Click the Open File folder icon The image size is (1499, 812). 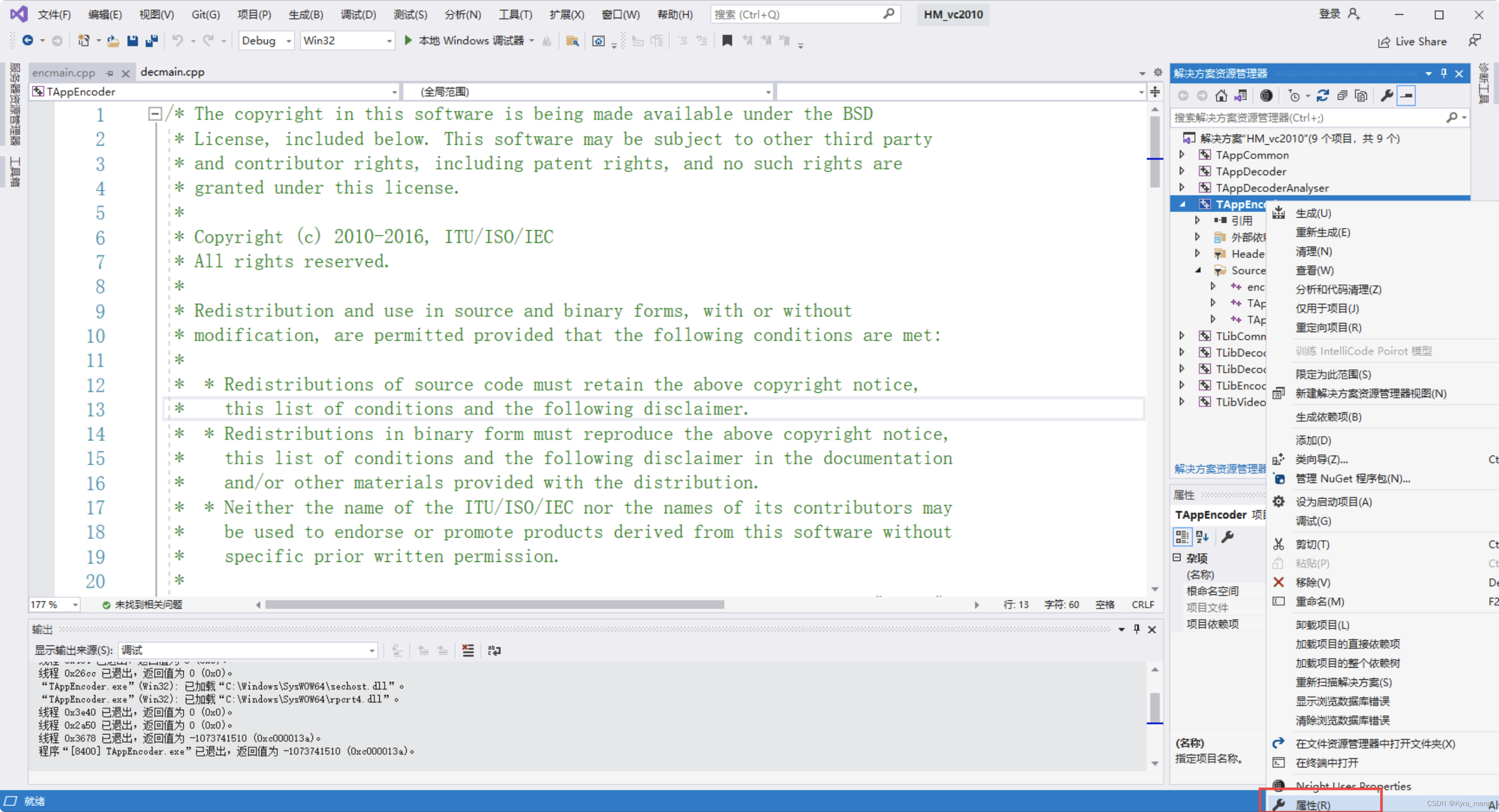pyautogui.click(x=113, y=40)
